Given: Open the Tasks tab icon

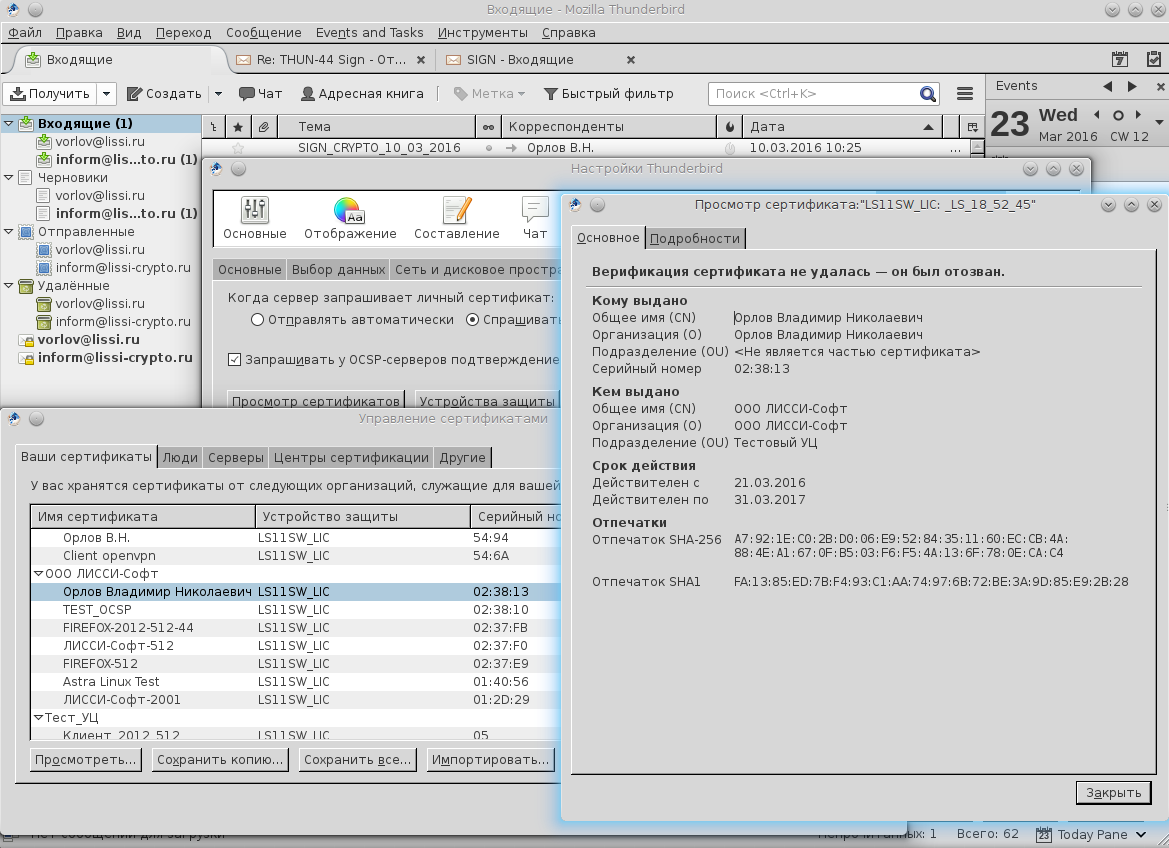Looking at the screenshot, I should click(x=1153, y=60).
